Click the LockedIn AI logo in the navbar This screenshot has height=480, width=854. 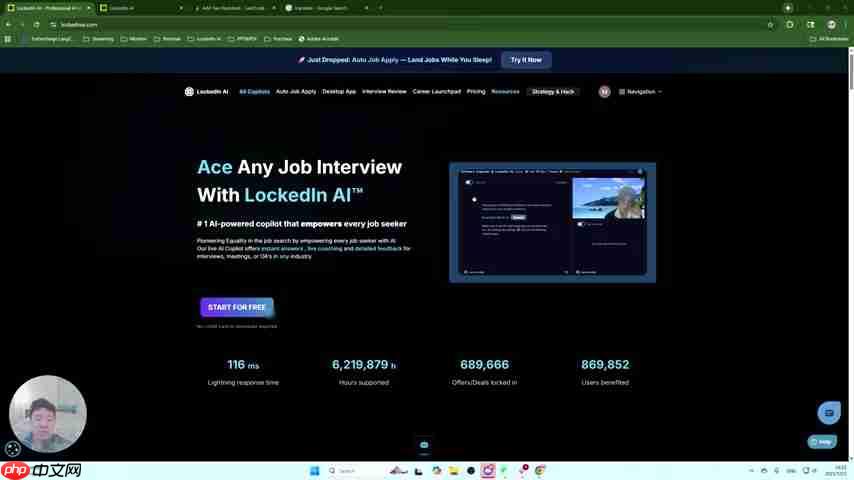pos(206,92)
